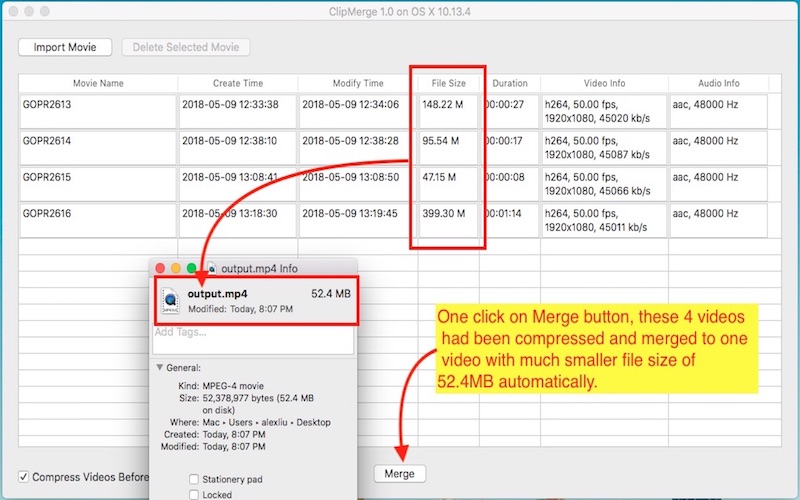Sort by File Size column header
This screenshot has width=800, height=500.
448,83
